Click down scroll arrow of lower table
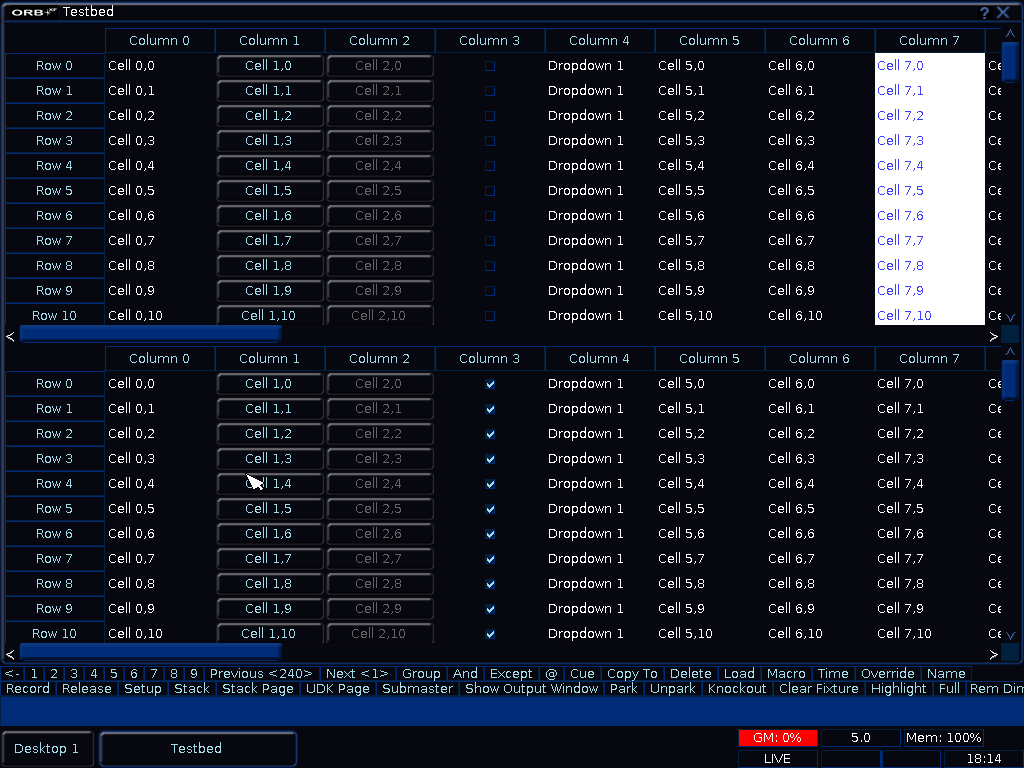This screenshot has width=1024, height=768. click(1010, 634)
